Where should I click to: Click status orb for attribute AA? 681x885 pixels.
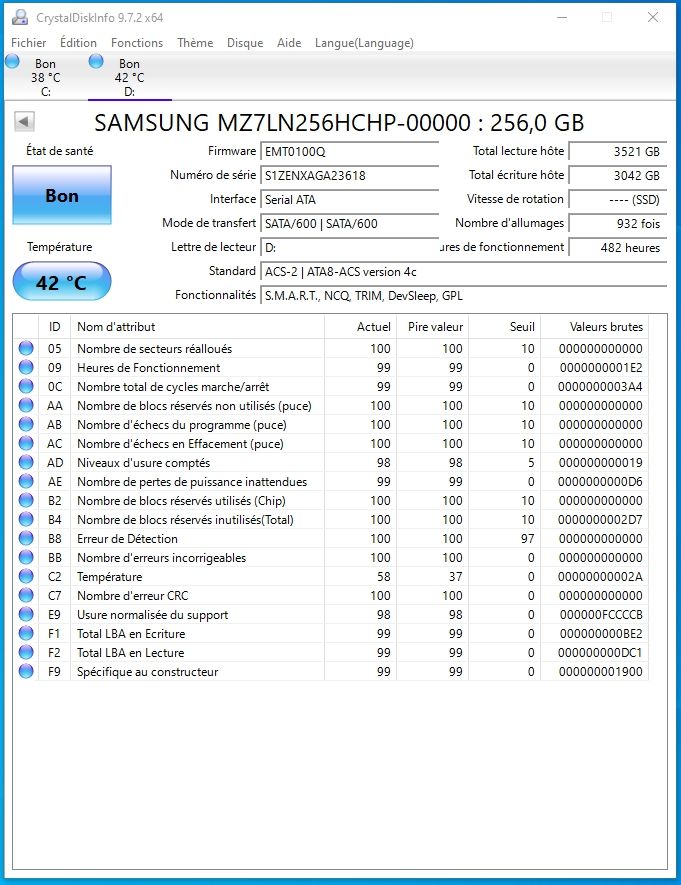coord(26,405)
